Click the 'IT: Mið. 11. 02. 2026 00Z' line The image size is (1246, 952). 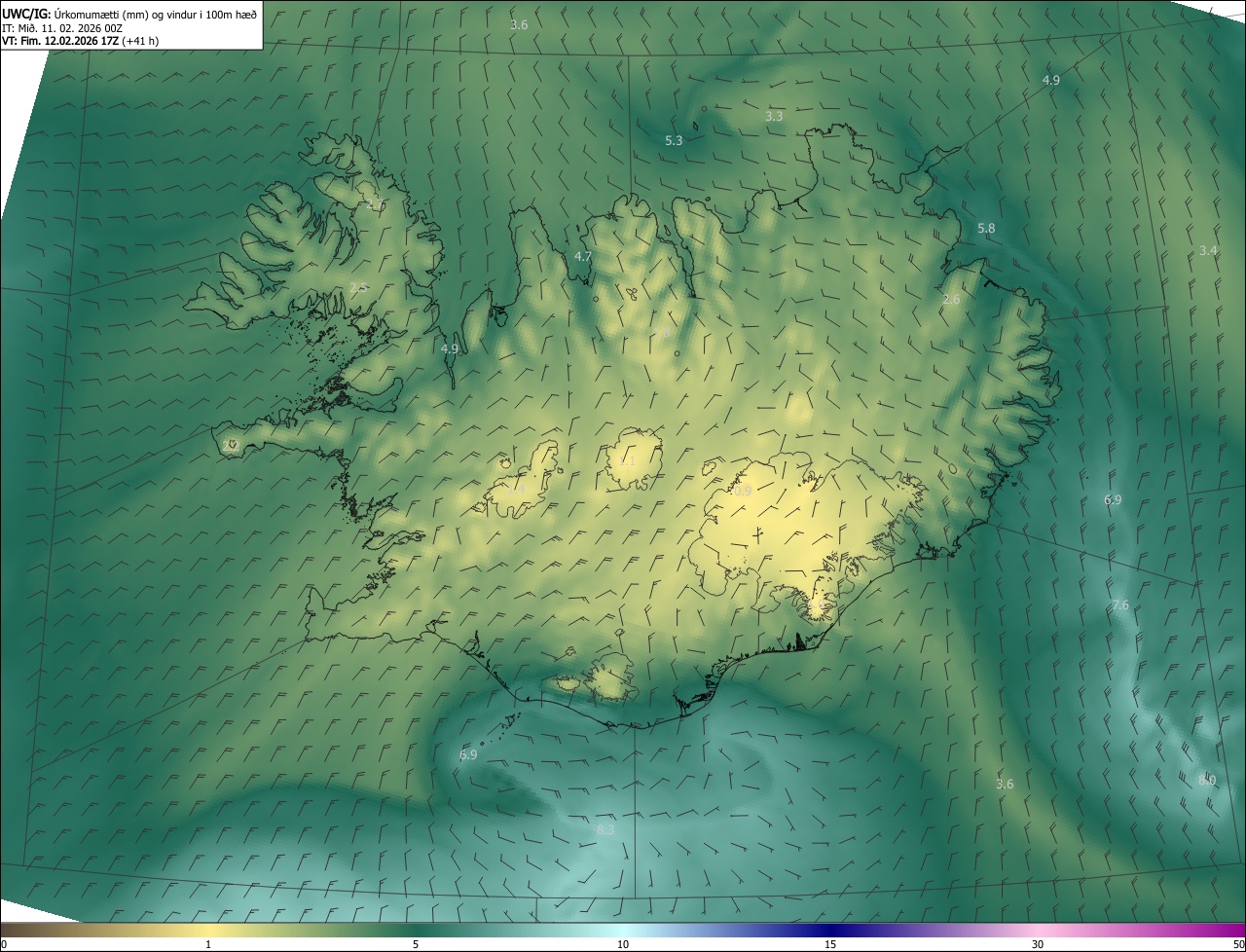[62, 28]
